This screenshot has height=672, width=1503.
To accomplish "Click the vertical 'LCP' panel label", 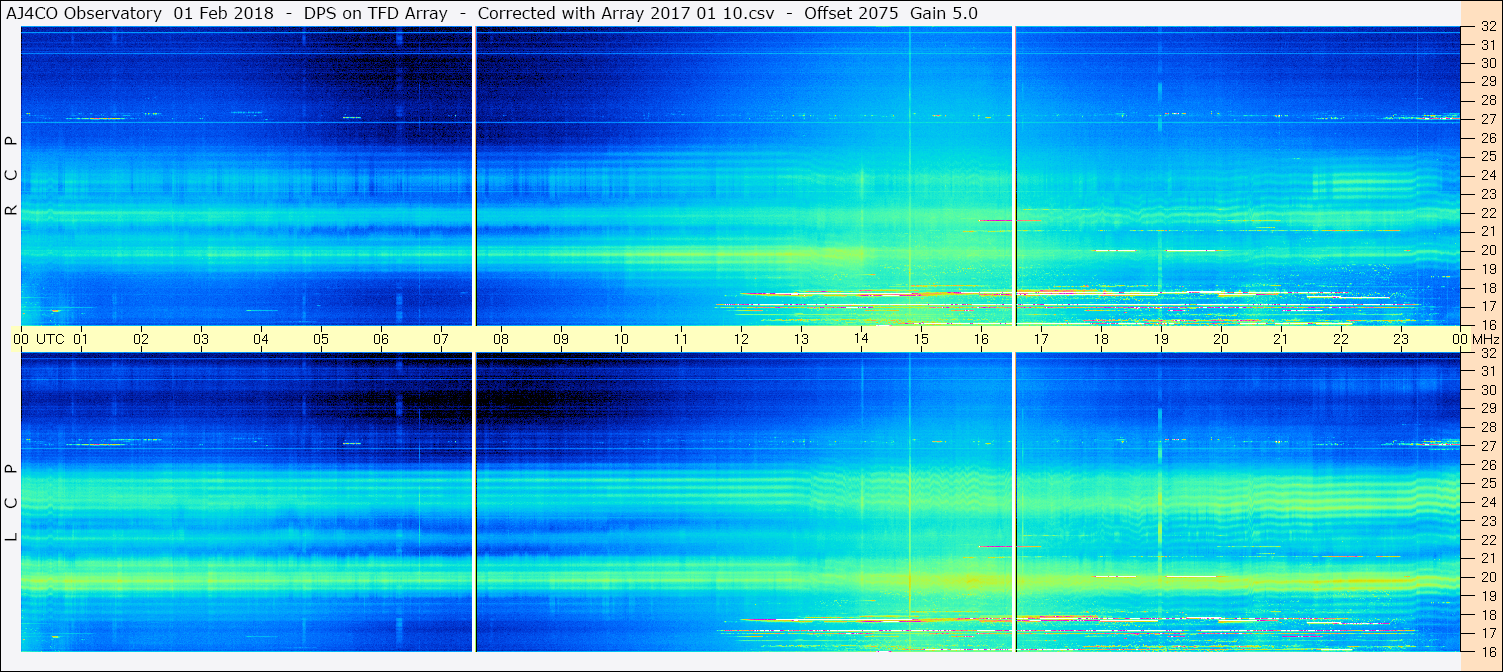I will click(x=12, y=502).
